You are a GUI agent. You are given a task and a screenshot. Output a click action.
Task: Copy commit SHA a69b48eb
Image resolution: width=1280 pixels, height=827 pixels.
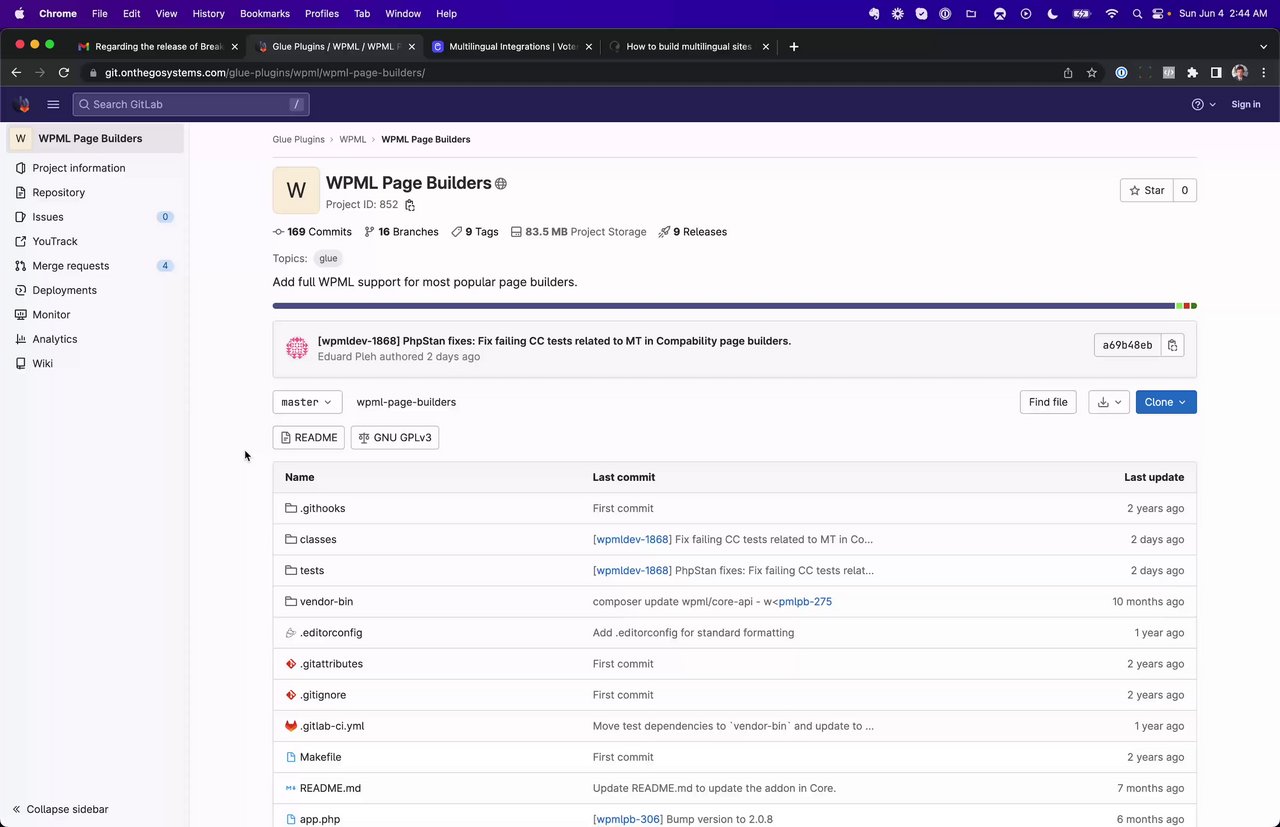click(x=1173, y=345)
